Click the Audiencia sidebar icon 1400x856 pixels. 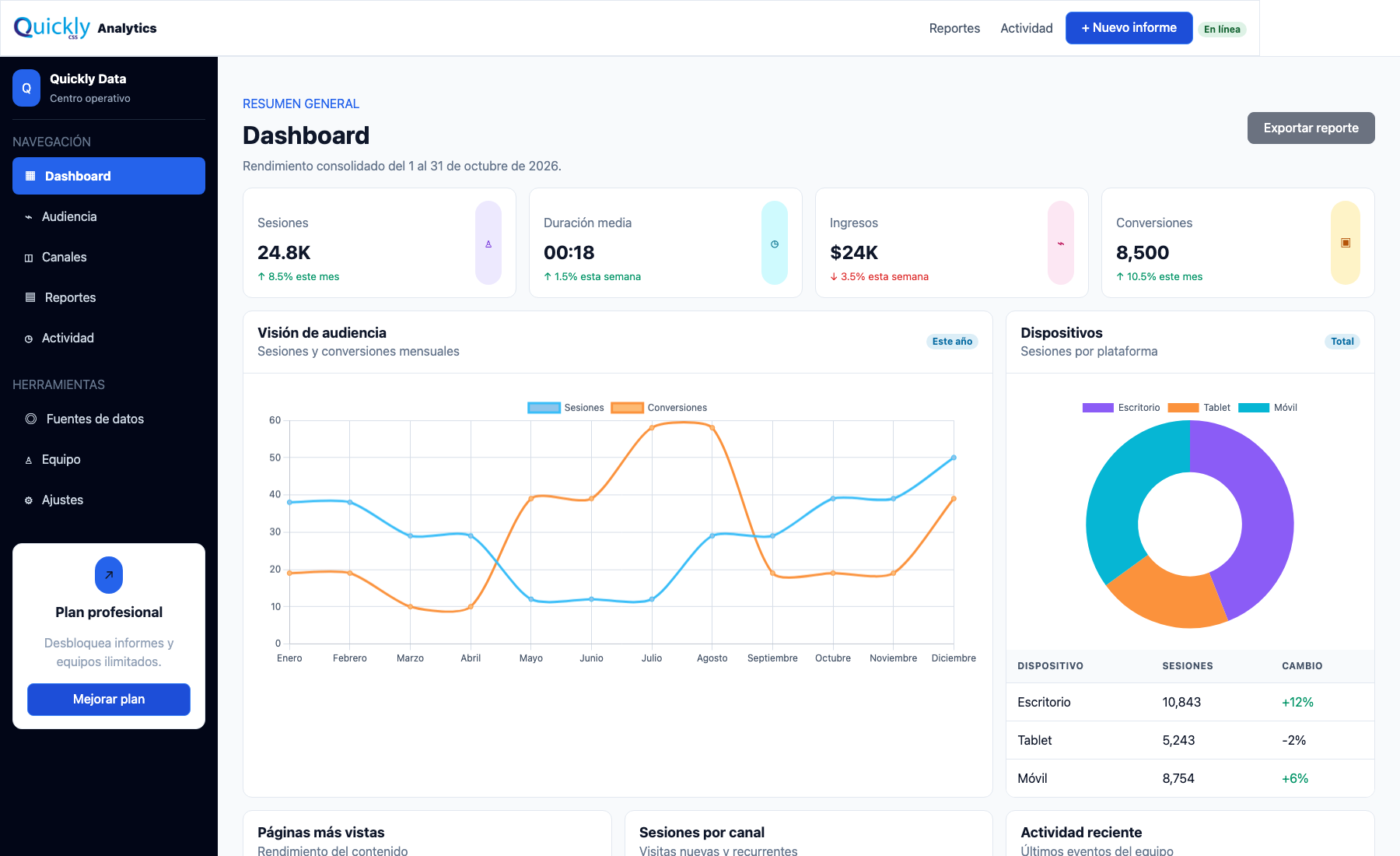click(29, 217)
